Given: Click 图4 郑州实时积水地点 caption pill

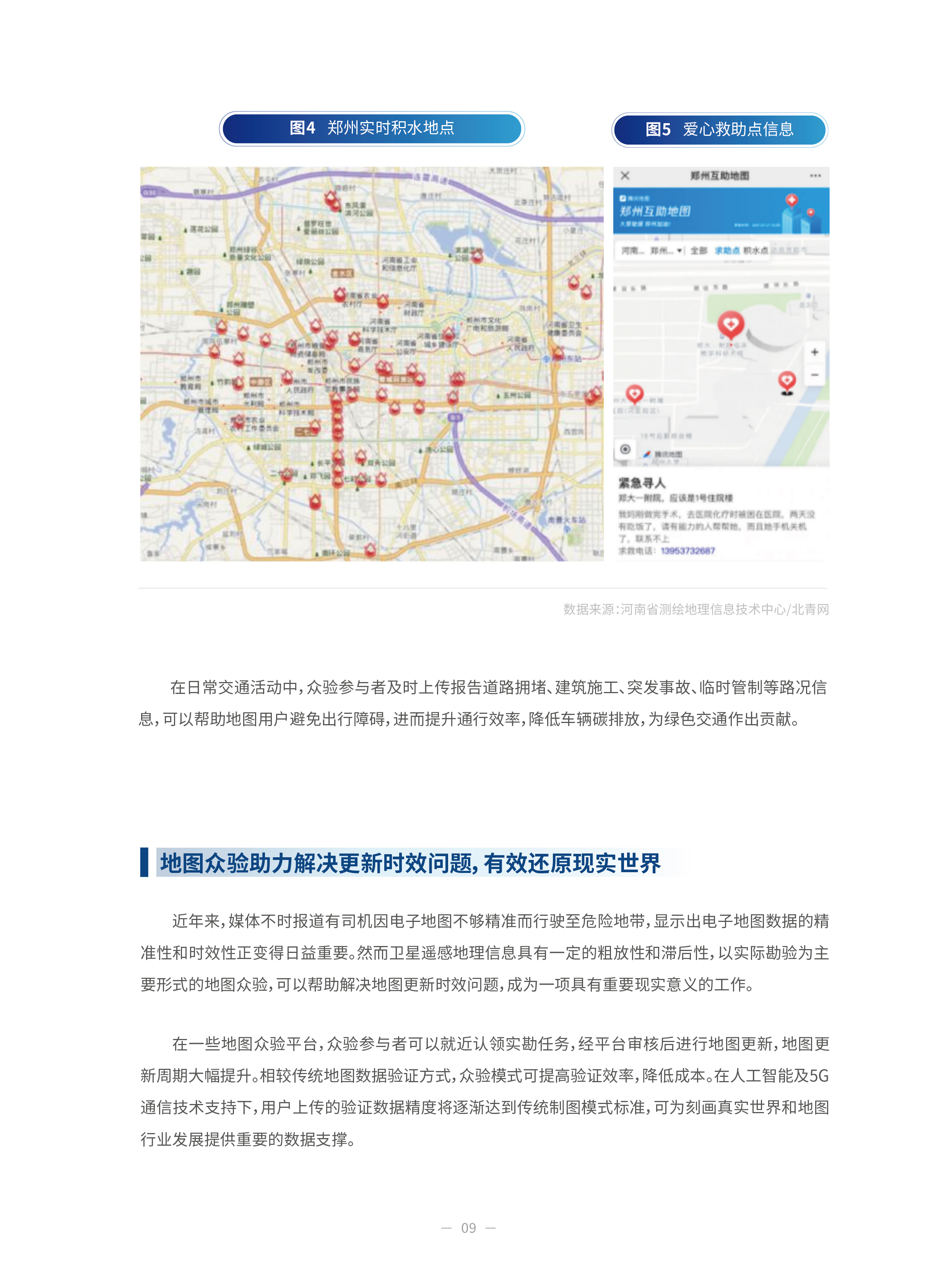Looking at the screenshot, I should pos(372,128).
